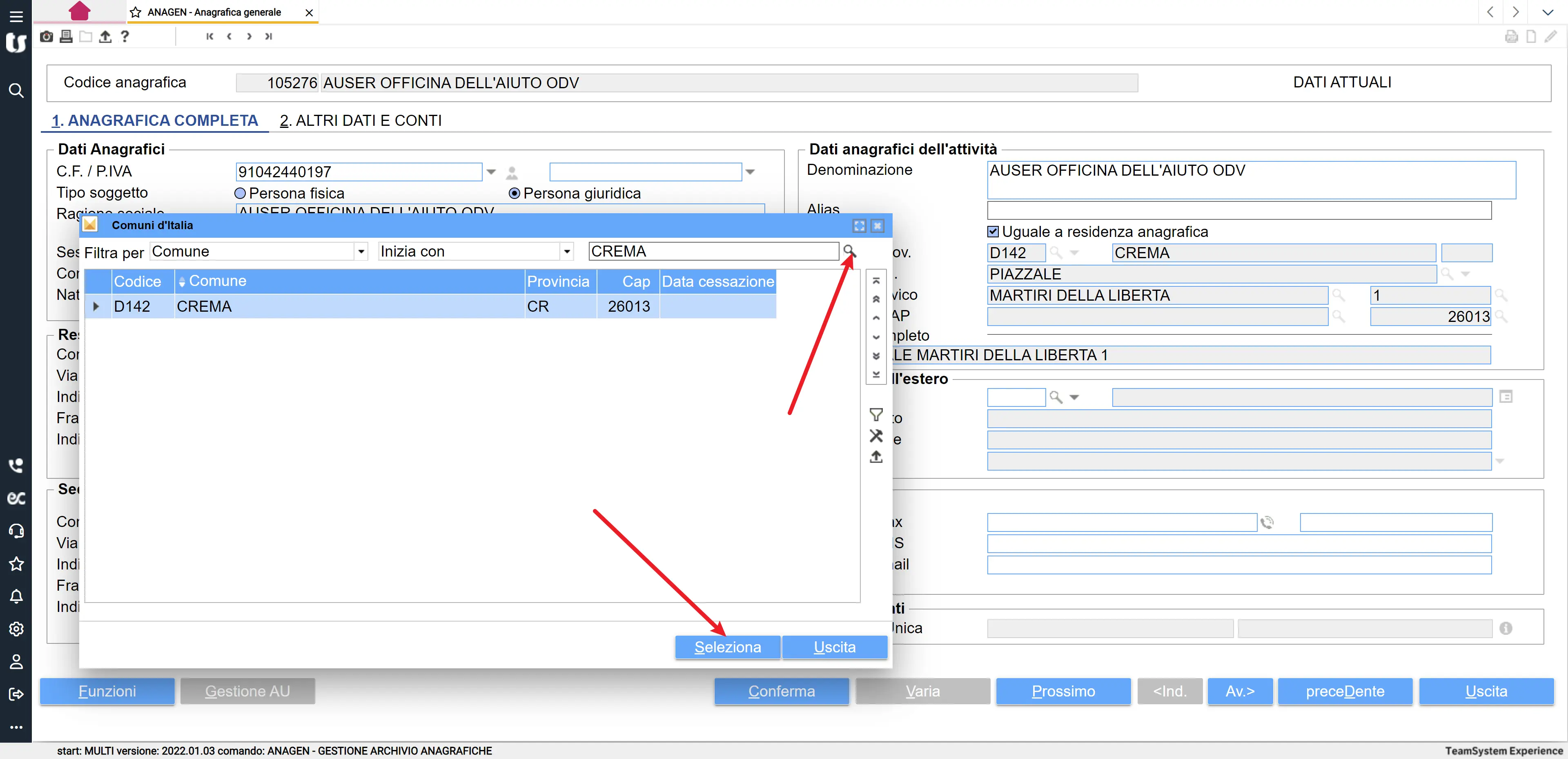Click the help question mark icon
1568x759 pixels.
pos(125,36)
